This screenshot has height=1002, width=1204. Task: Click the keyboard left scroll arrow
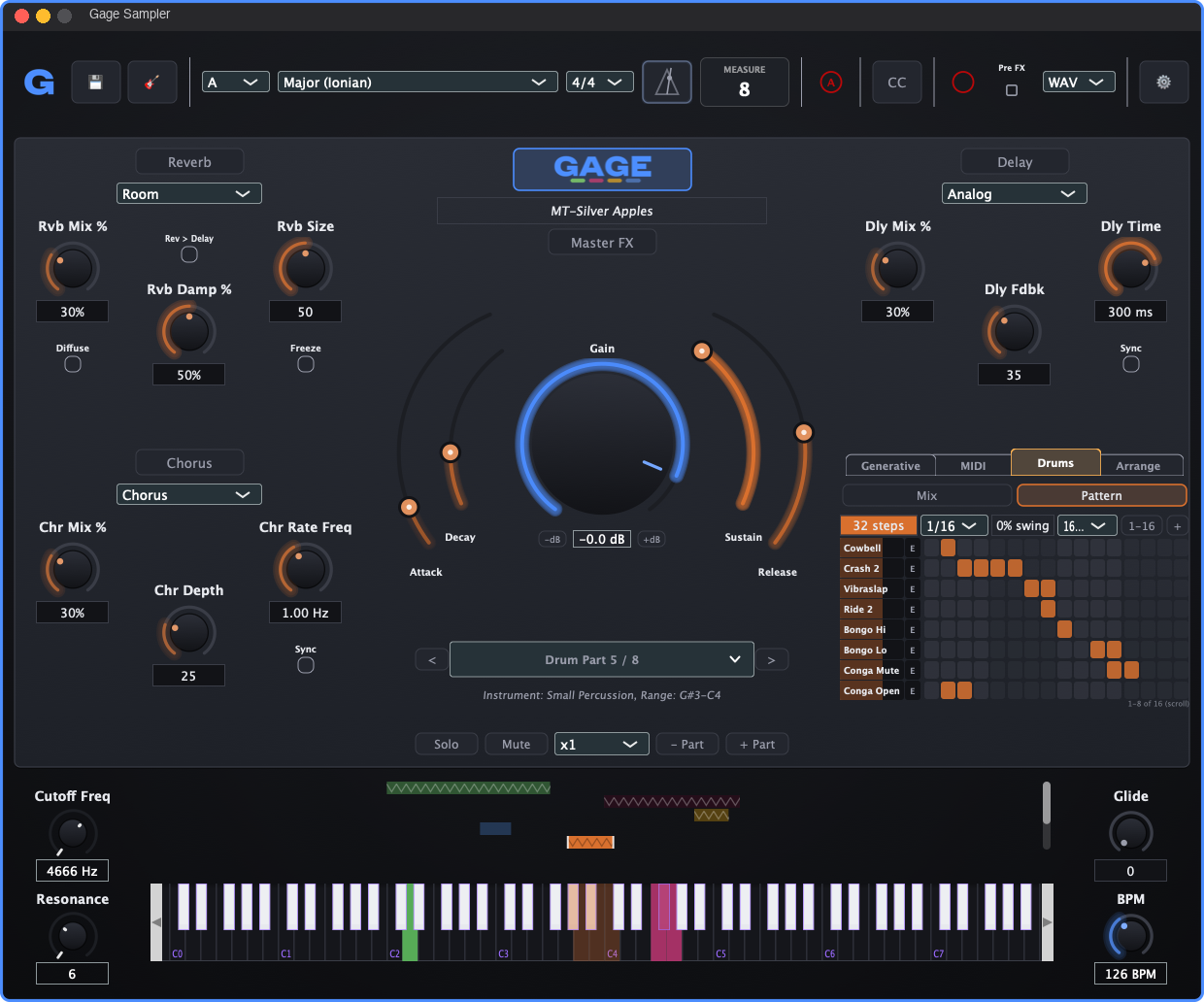click(156, 922)
